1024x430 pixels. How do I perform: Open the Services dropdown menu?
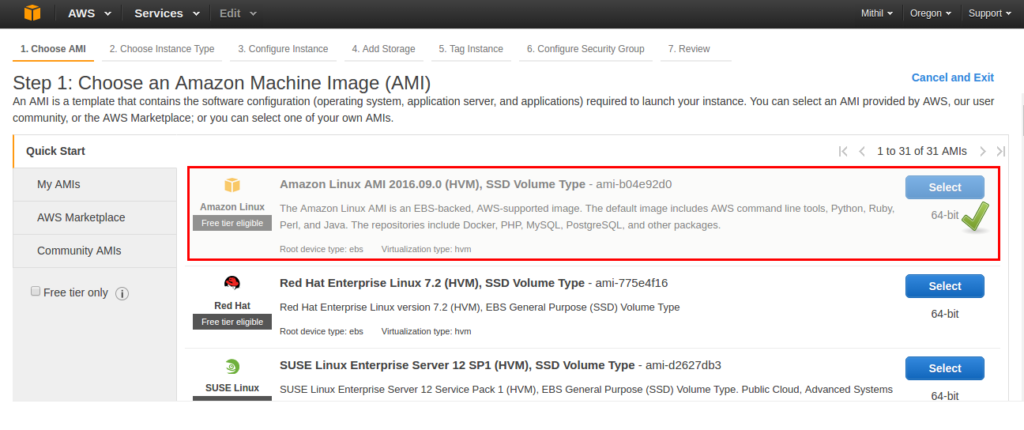click(x=166, y=13)
